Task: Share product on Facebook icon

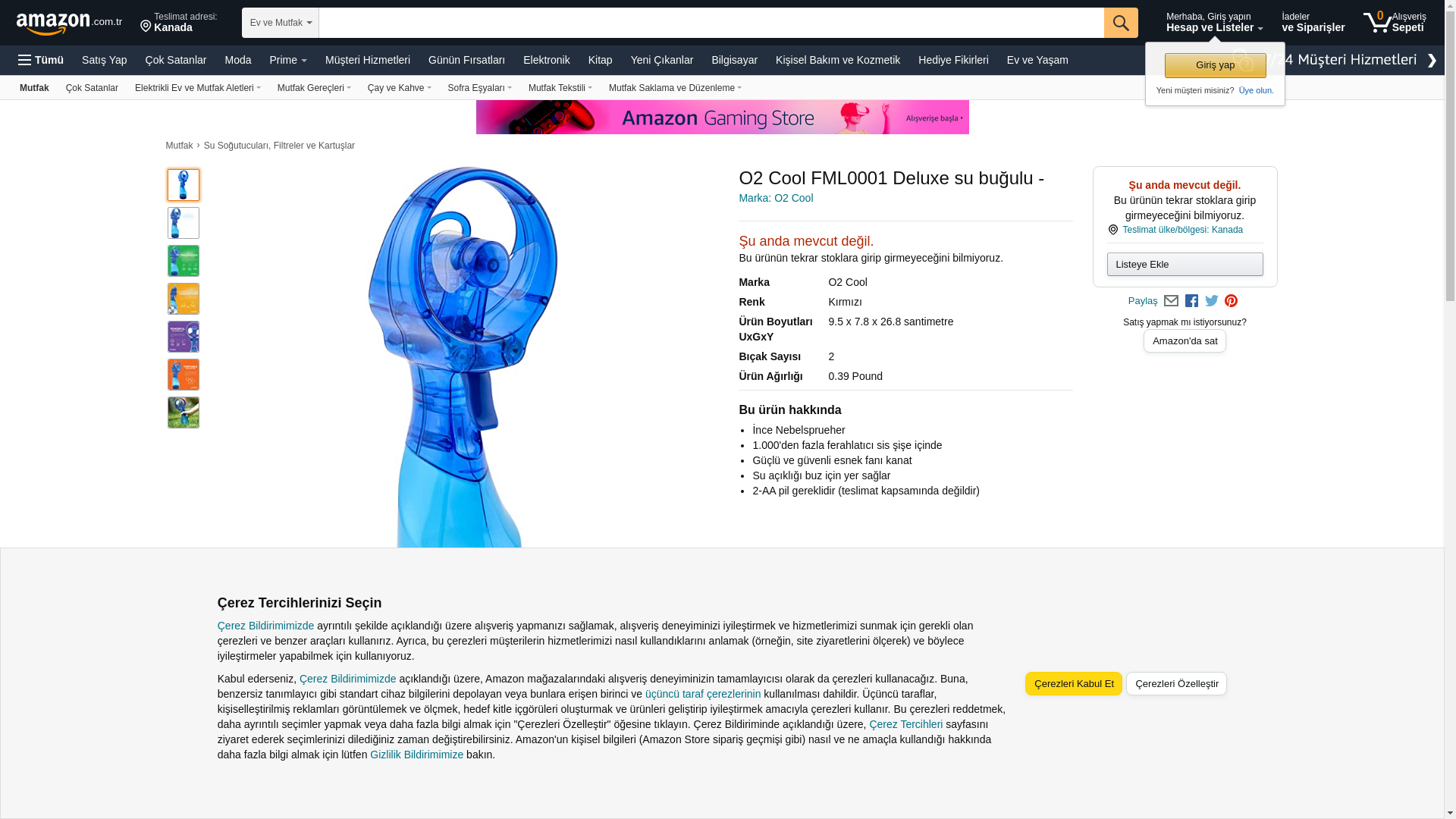Action: pyautogui.click(x=1191, y=301)
